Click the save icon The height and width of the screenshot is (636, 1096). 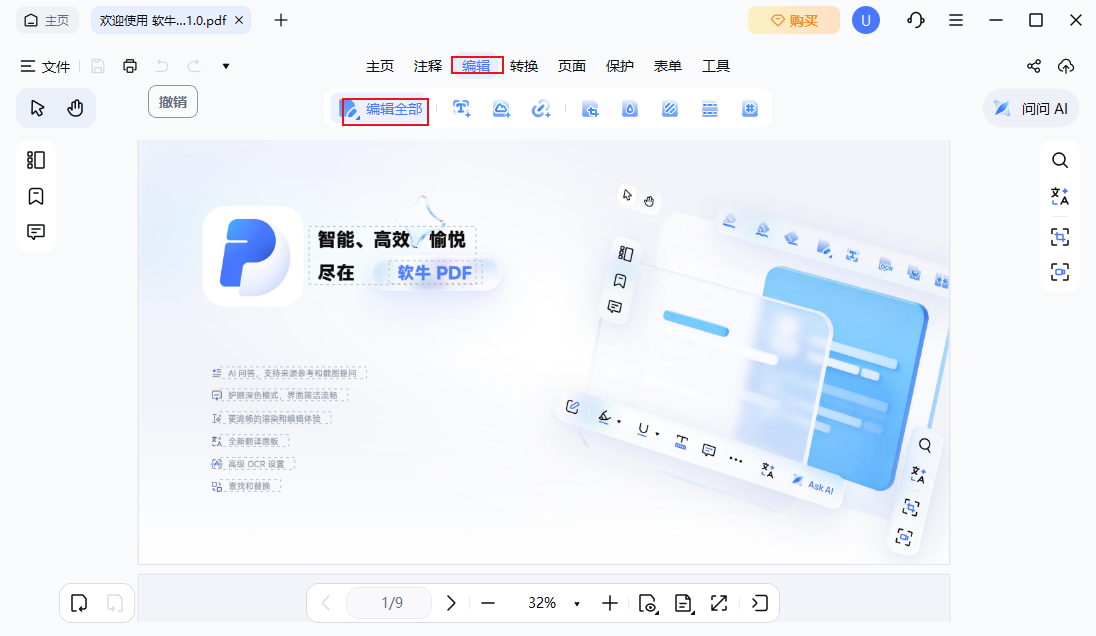[98, 66]
